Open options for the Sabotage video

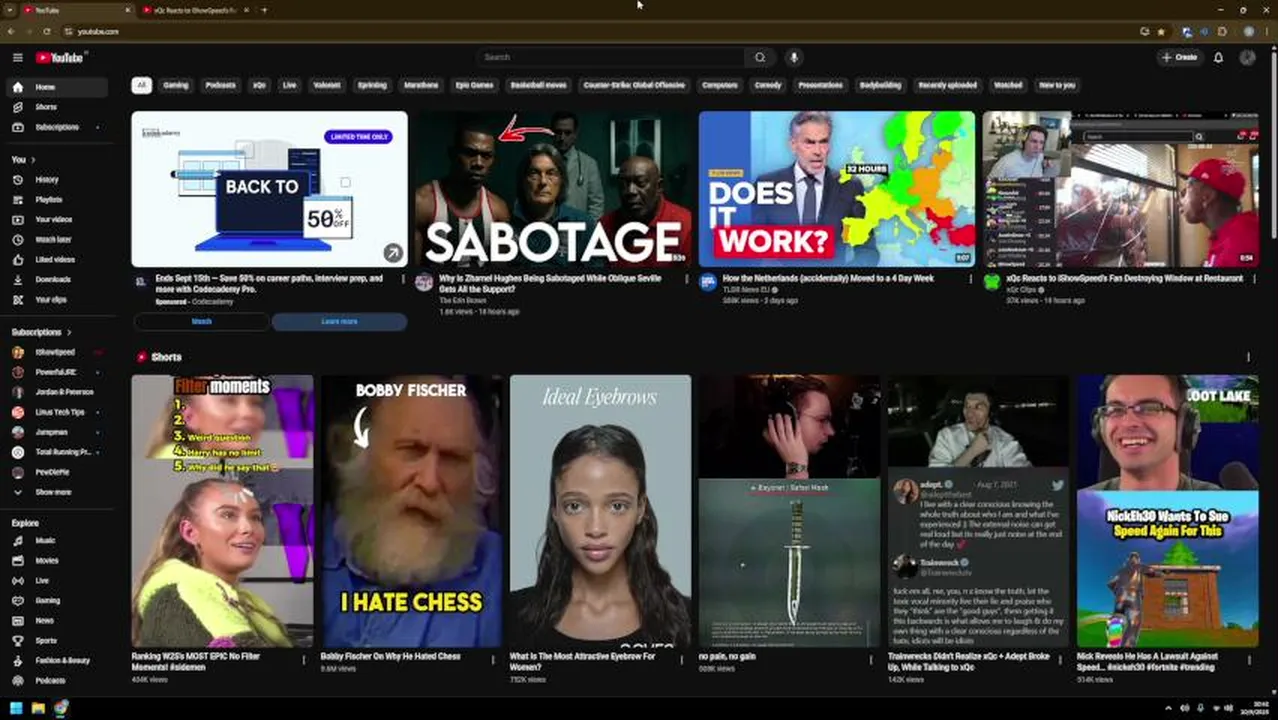pyautogui.click(x=687, y=279)
